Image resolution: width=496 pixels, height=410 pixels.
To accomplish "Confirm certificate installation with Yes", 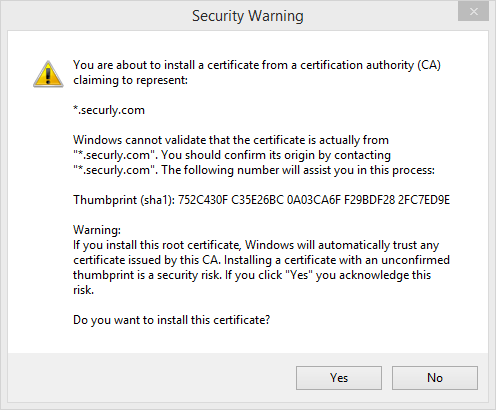I will click(339, 378).
